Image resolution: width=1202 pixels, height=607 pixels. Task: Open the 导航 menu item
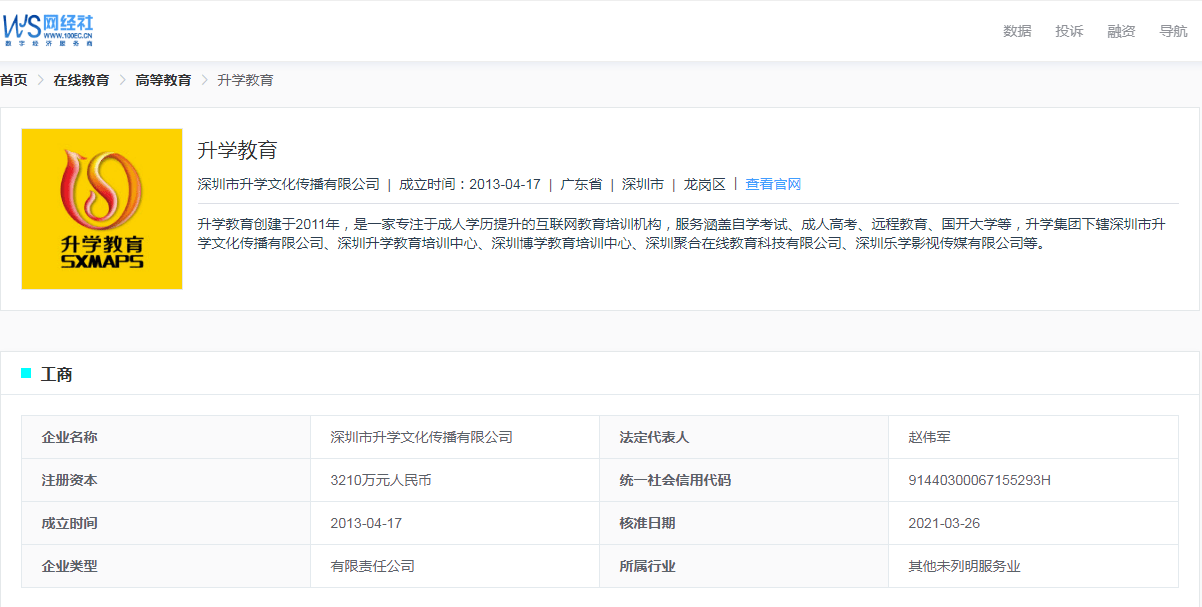coord(1173,31)
